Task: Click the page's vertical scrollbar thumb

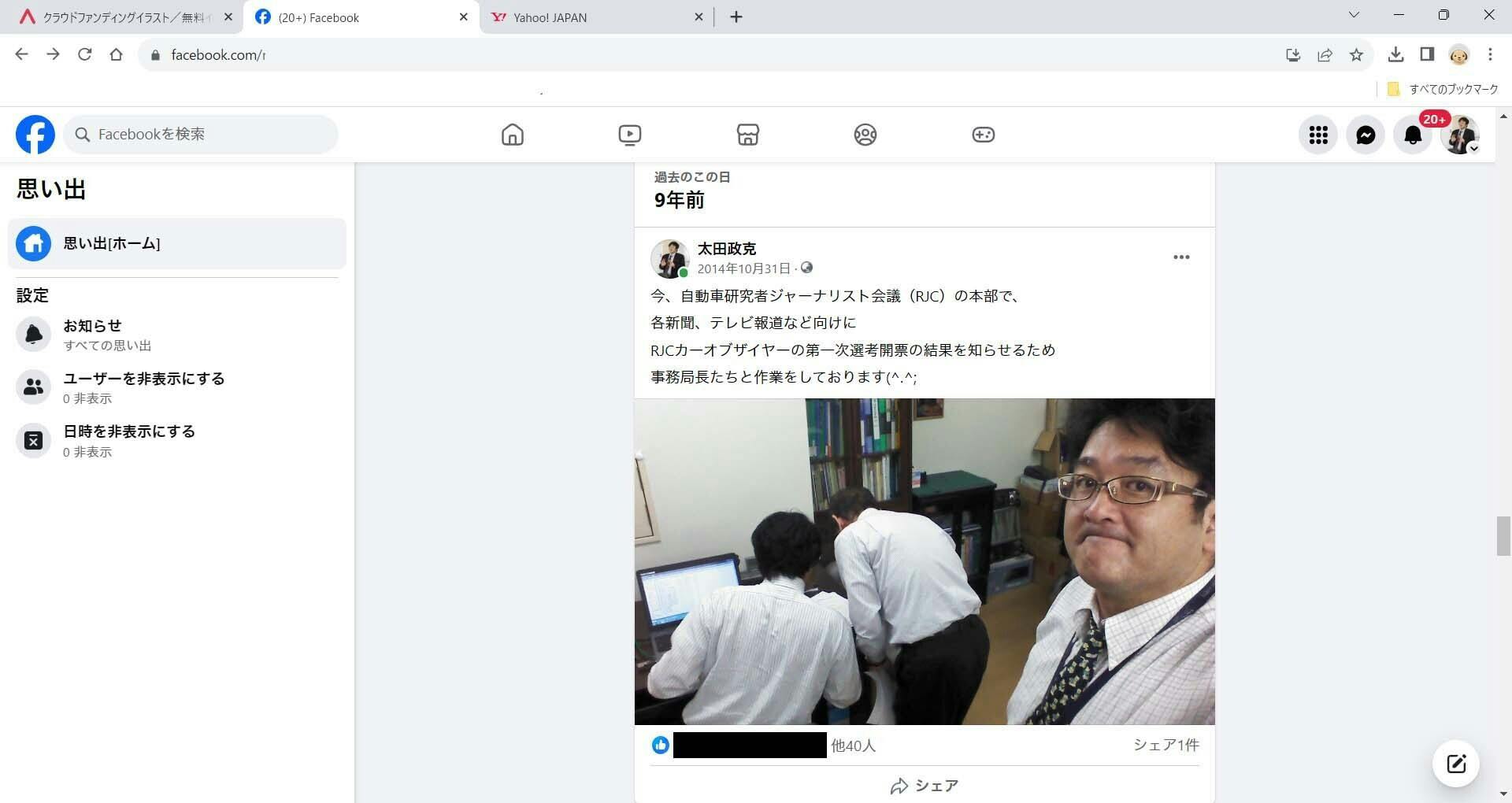Action: (x=1503, y=536)
